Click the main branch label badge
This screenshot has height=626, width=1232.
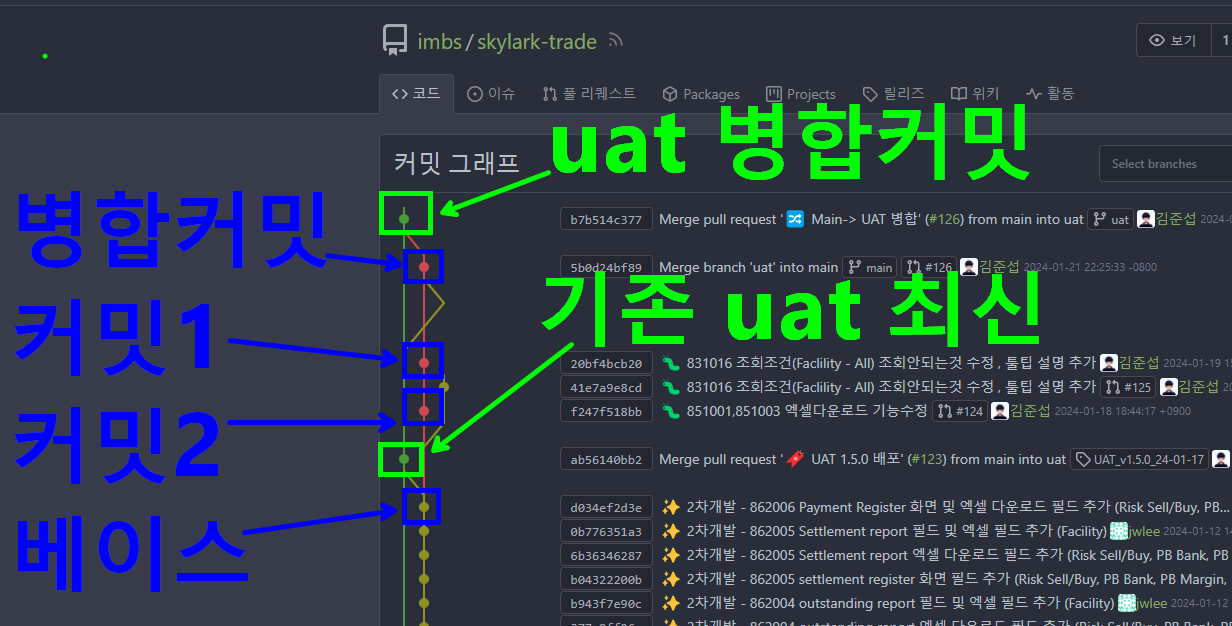coord(869,267)
